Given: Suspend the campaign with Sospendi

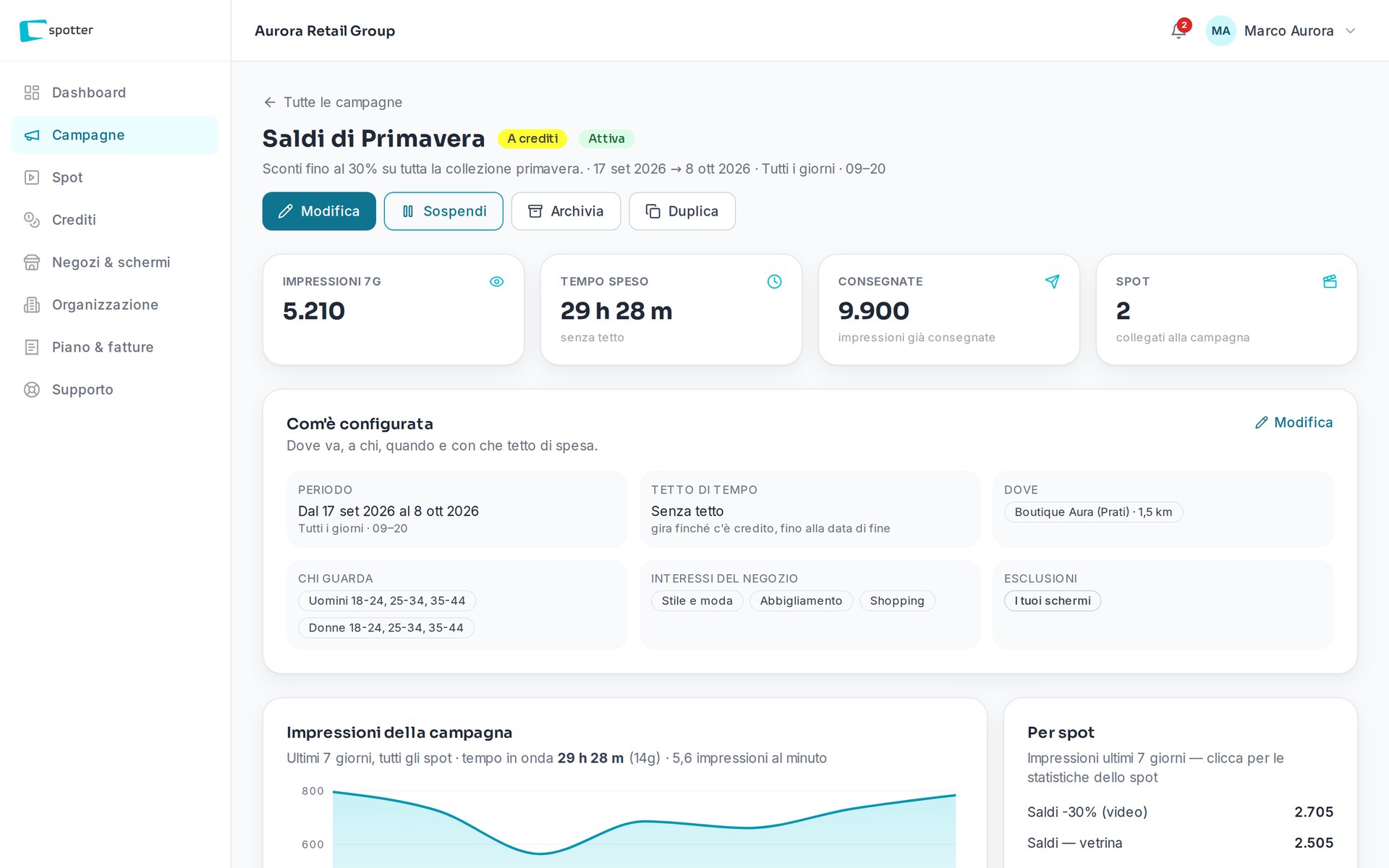Looking at the screenshot, I should (443, 211).
